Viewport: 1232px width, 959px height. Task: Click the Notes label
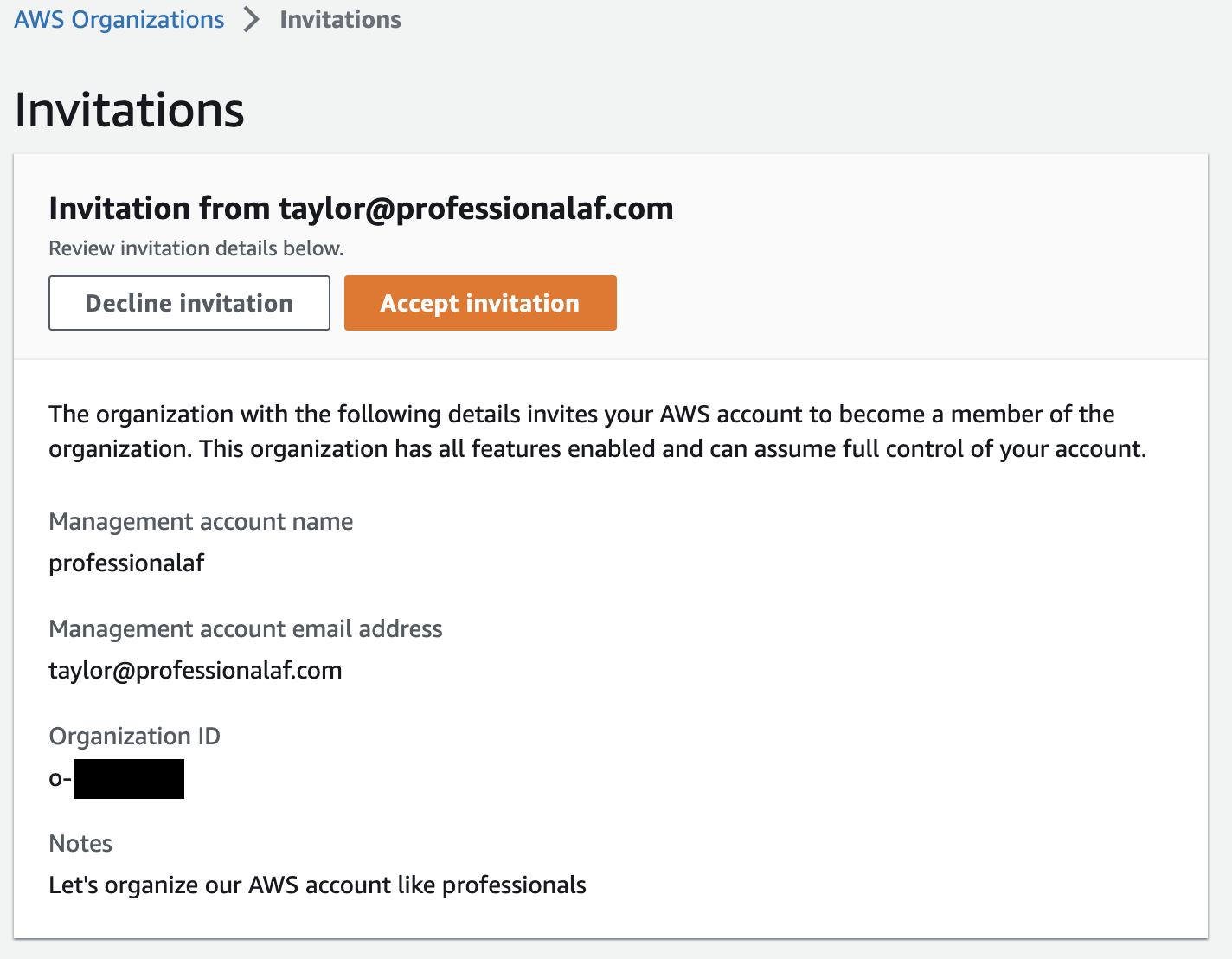(x=80, y=844)
